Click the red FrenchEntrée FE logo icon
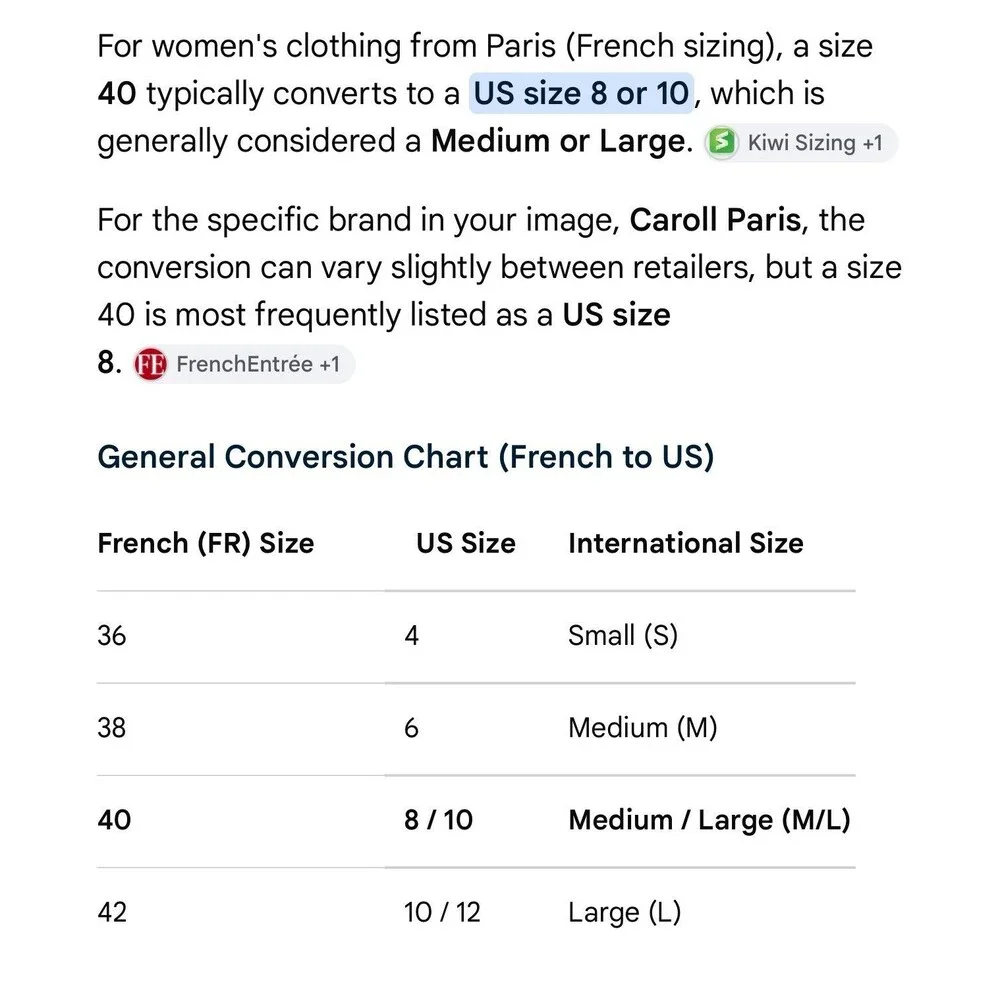Viewport: 1000px width, 1000px height. point(151,364)
